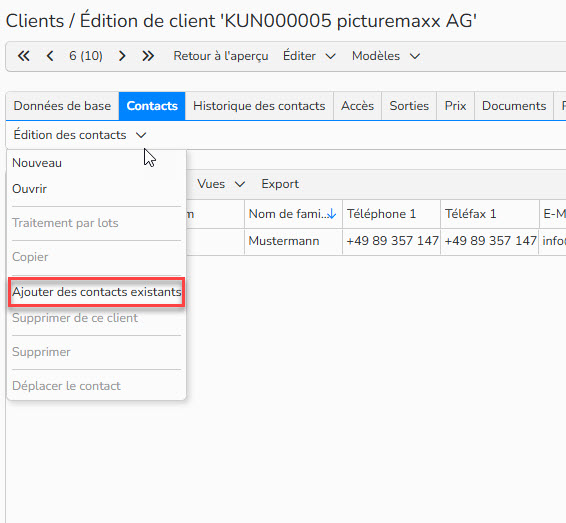
Task: Click the Nom de famille sort arrow
Action: [x=332, y=214]
